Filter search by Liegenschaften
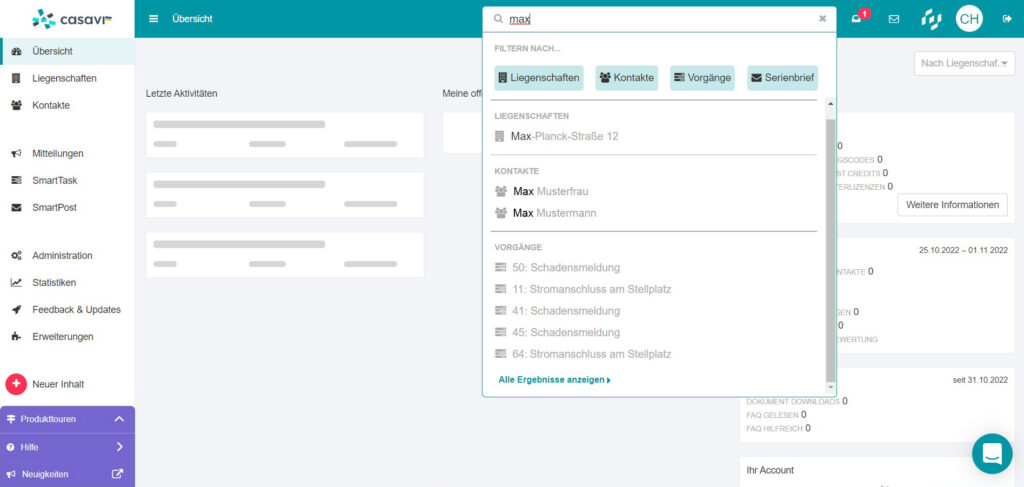 (538, 78)
